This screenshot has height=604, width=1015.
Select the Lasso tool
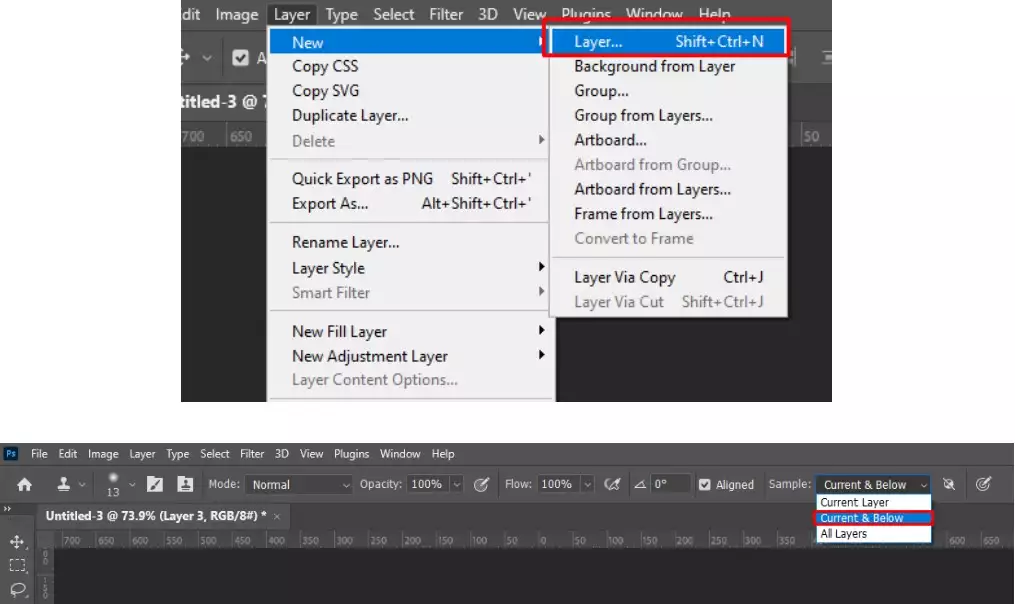[x=16, y=587]
